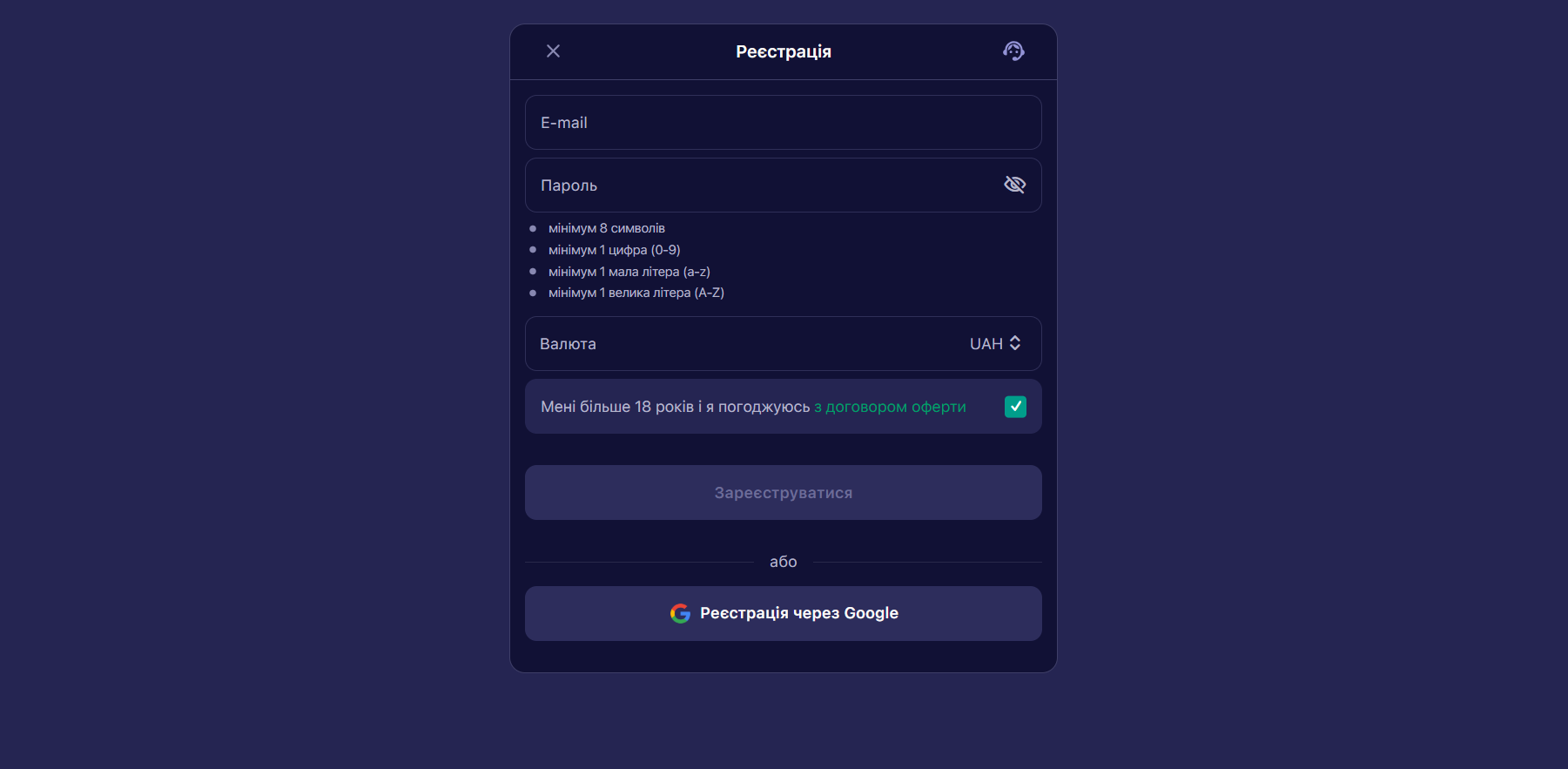
Task: Click the Зареєструватися button
Action: coord(783,493)
